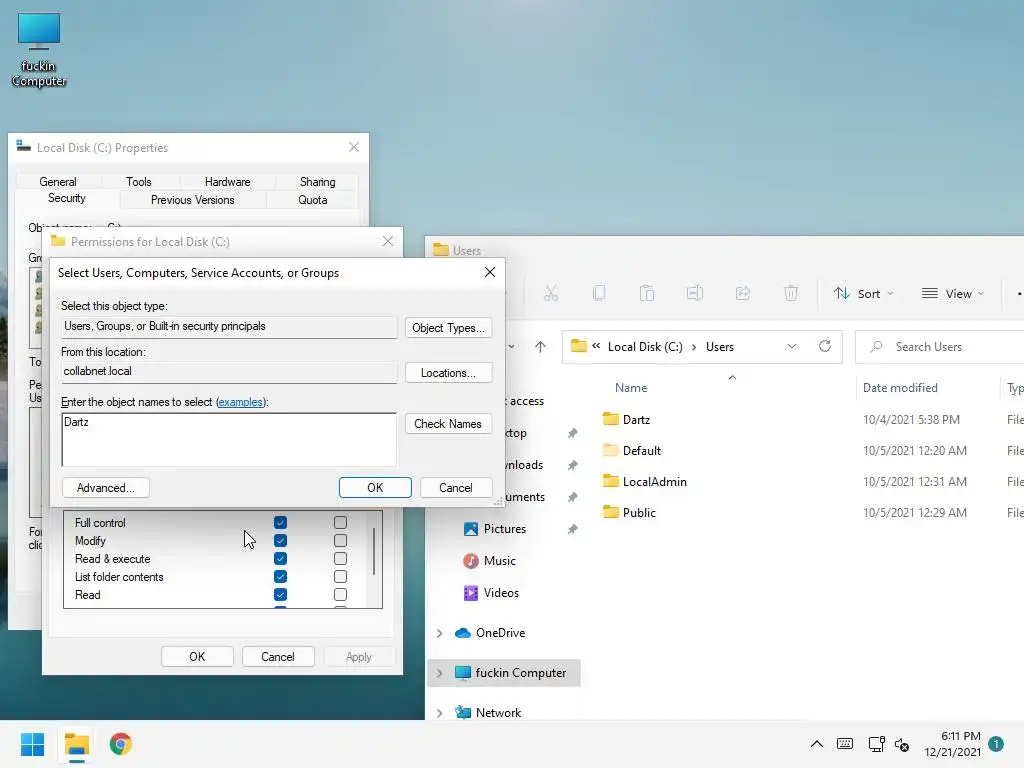
Task: Switch to the General tab
Action: (x=57, y=182)
